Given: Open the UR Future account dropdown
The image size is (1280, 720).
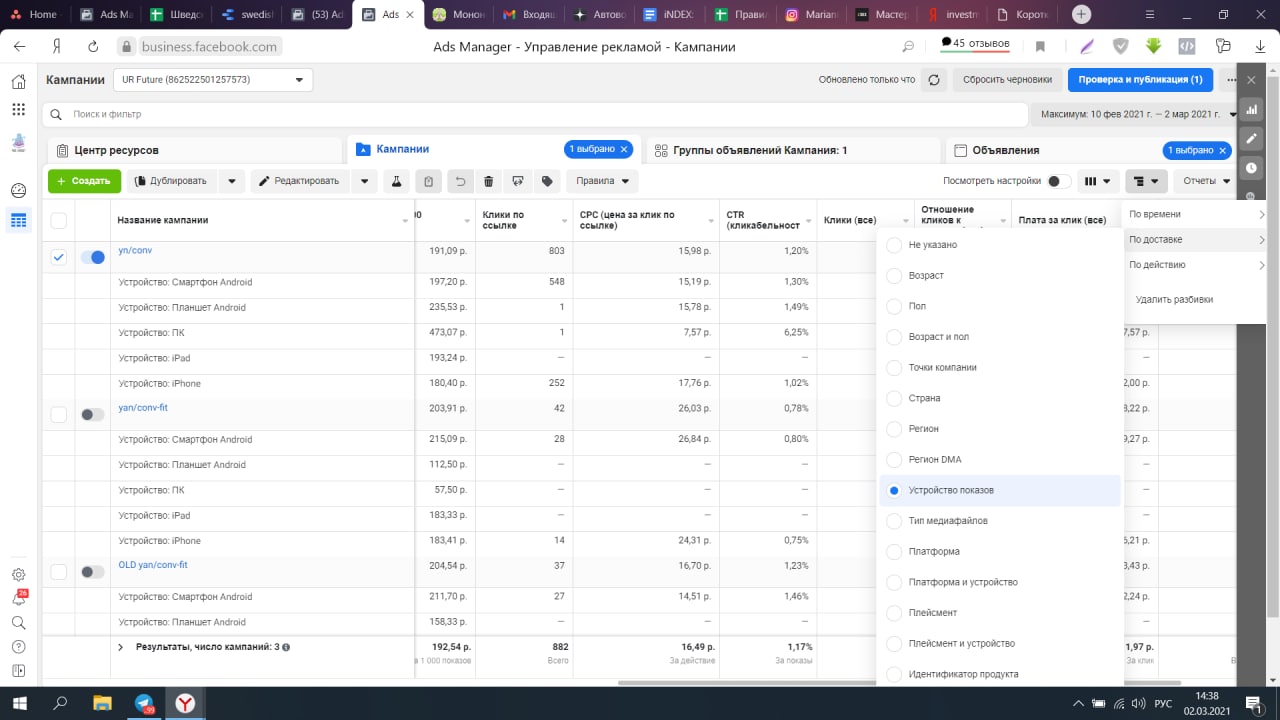Looking at the screenshot, I should [x=212, y=80].
